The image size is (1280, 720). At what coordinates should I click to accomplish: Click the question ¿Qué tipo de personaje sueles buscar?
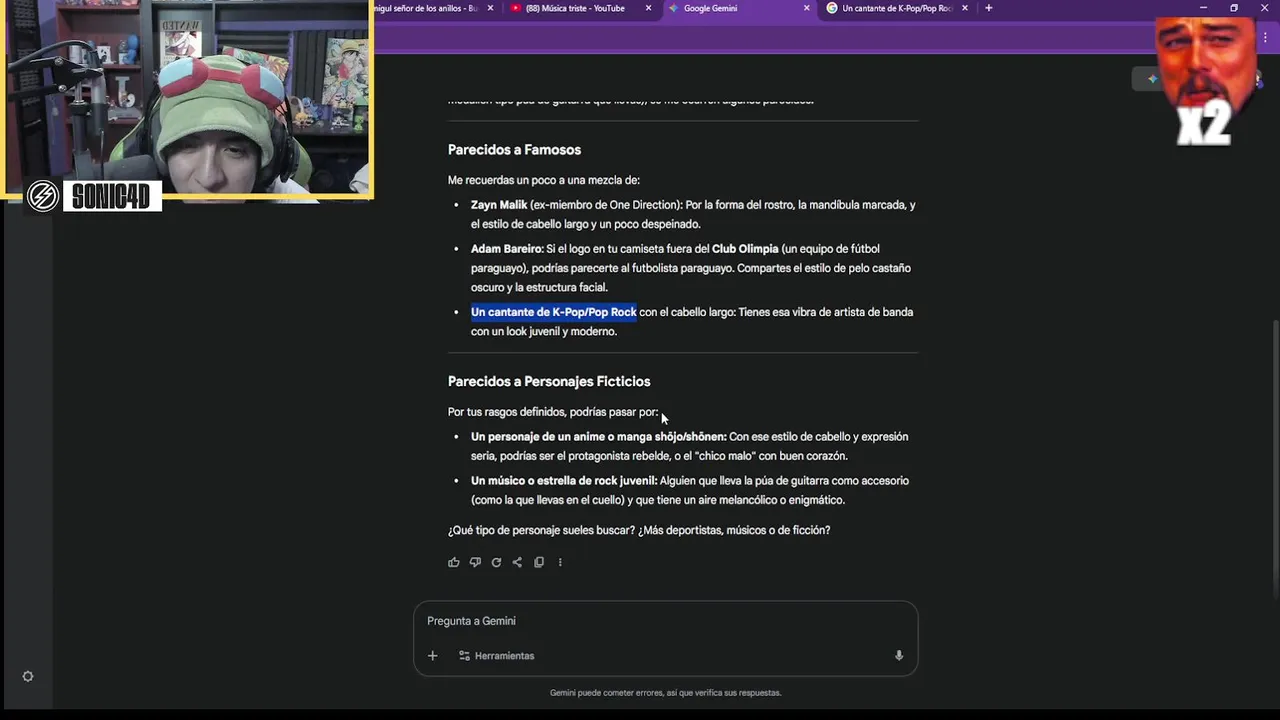[x=541, y=531]
